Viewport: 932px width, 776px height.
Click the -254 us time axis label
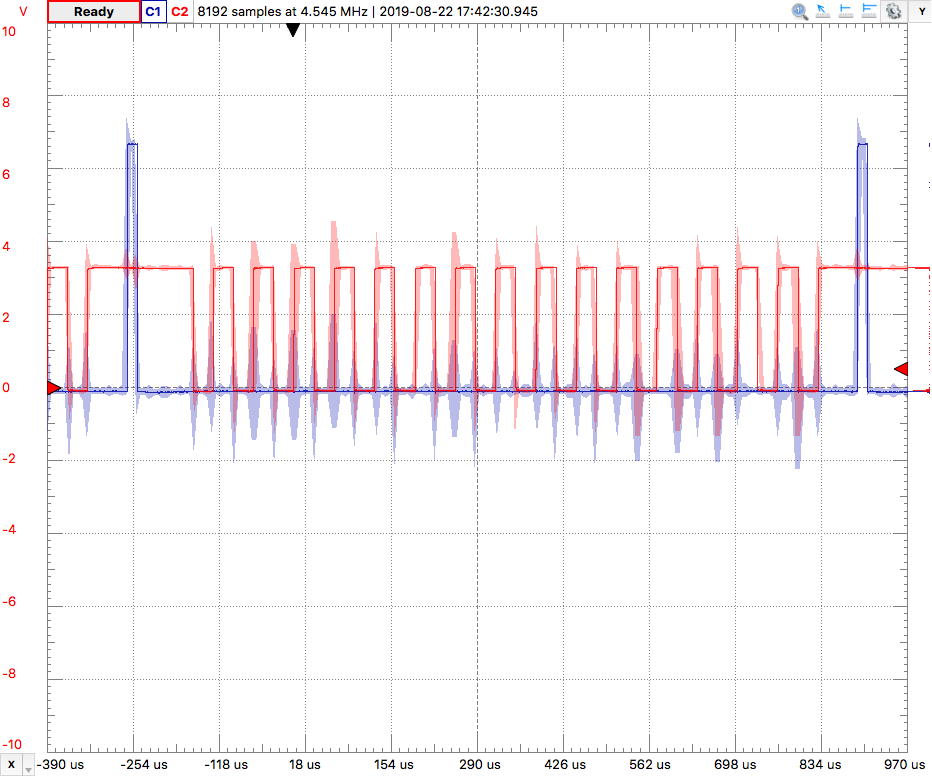[144, 765]
